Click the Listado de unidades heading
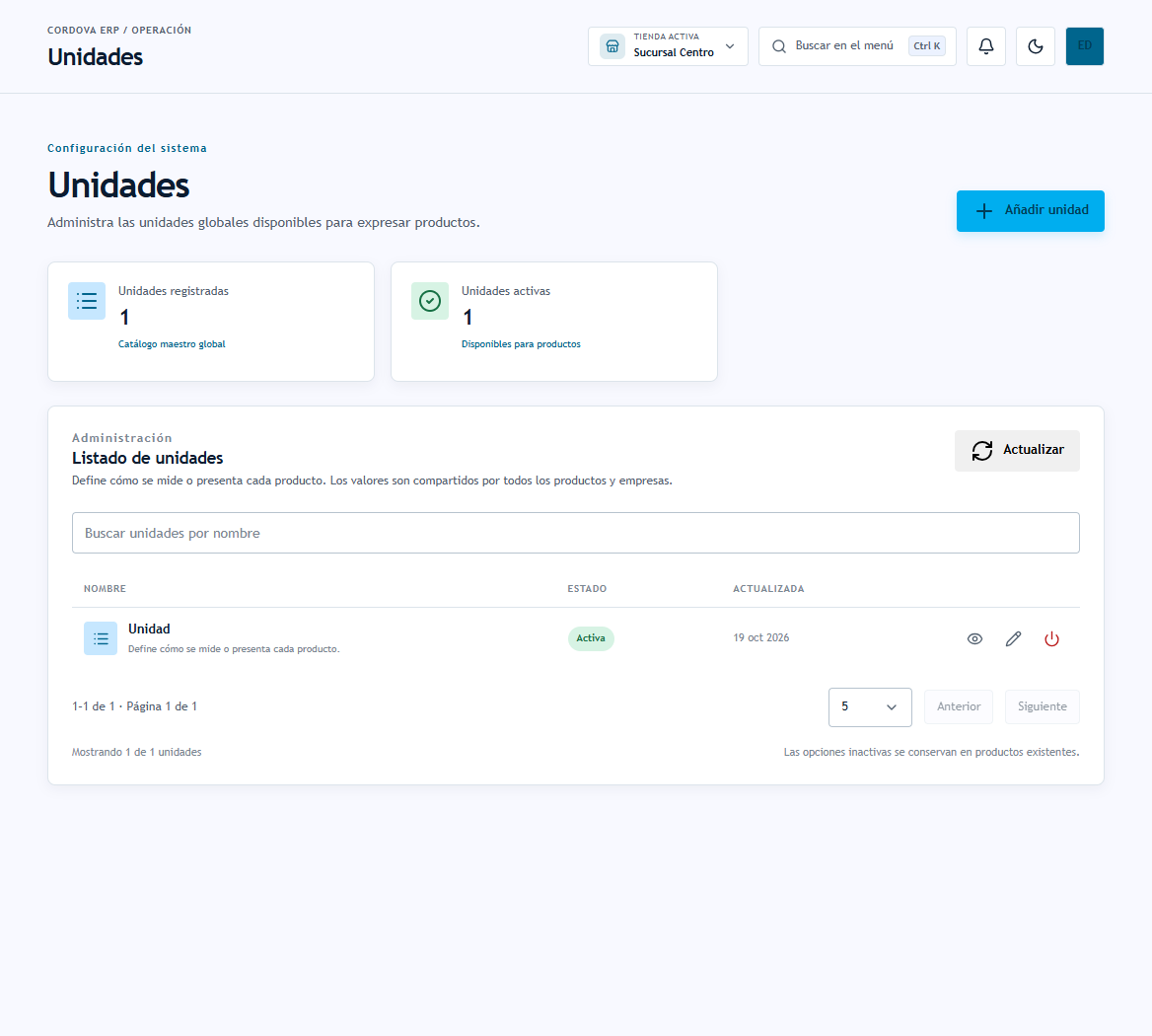 [x=148, y=459]
